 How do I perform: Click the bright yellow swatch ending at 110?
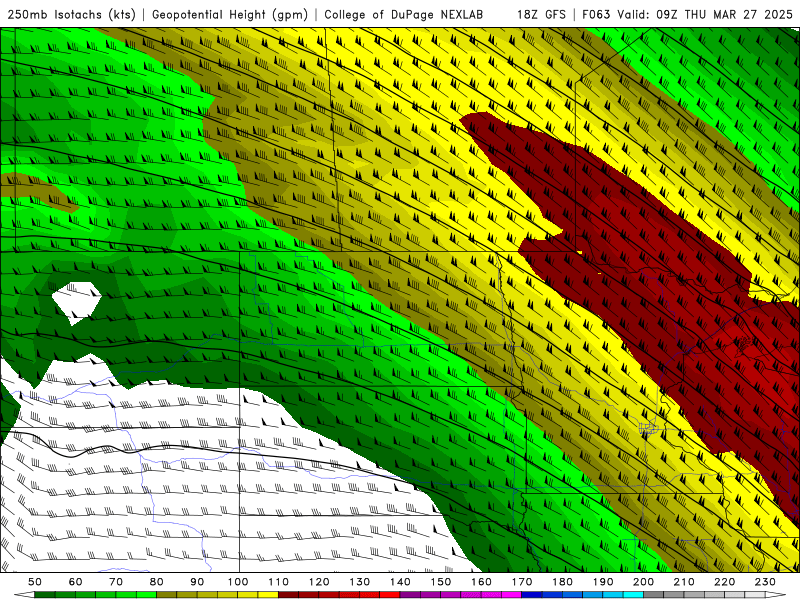tap(268, 595)
